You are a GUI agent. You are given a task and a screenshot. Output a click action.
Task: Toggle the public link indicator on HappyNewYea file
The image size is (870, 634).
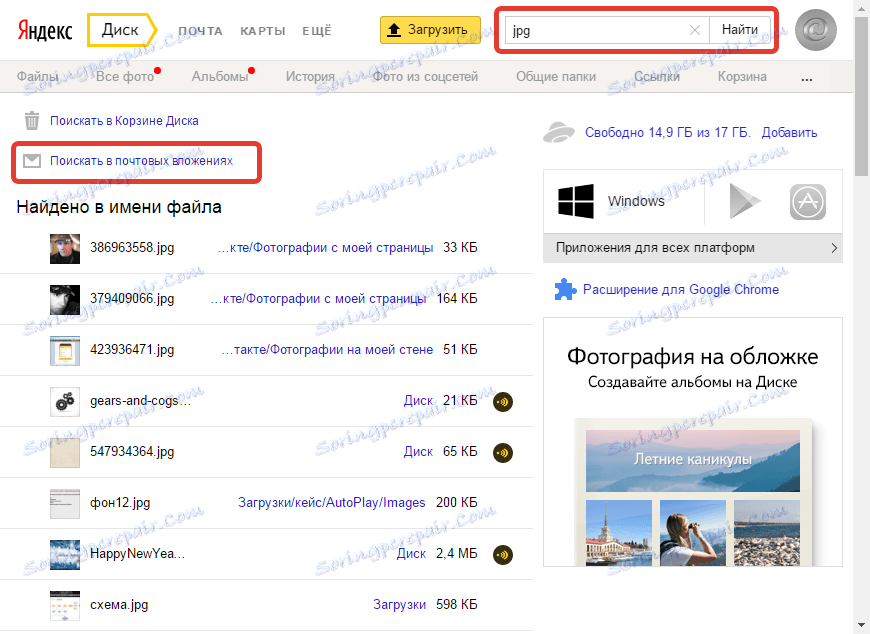click(x=502, y=554)
